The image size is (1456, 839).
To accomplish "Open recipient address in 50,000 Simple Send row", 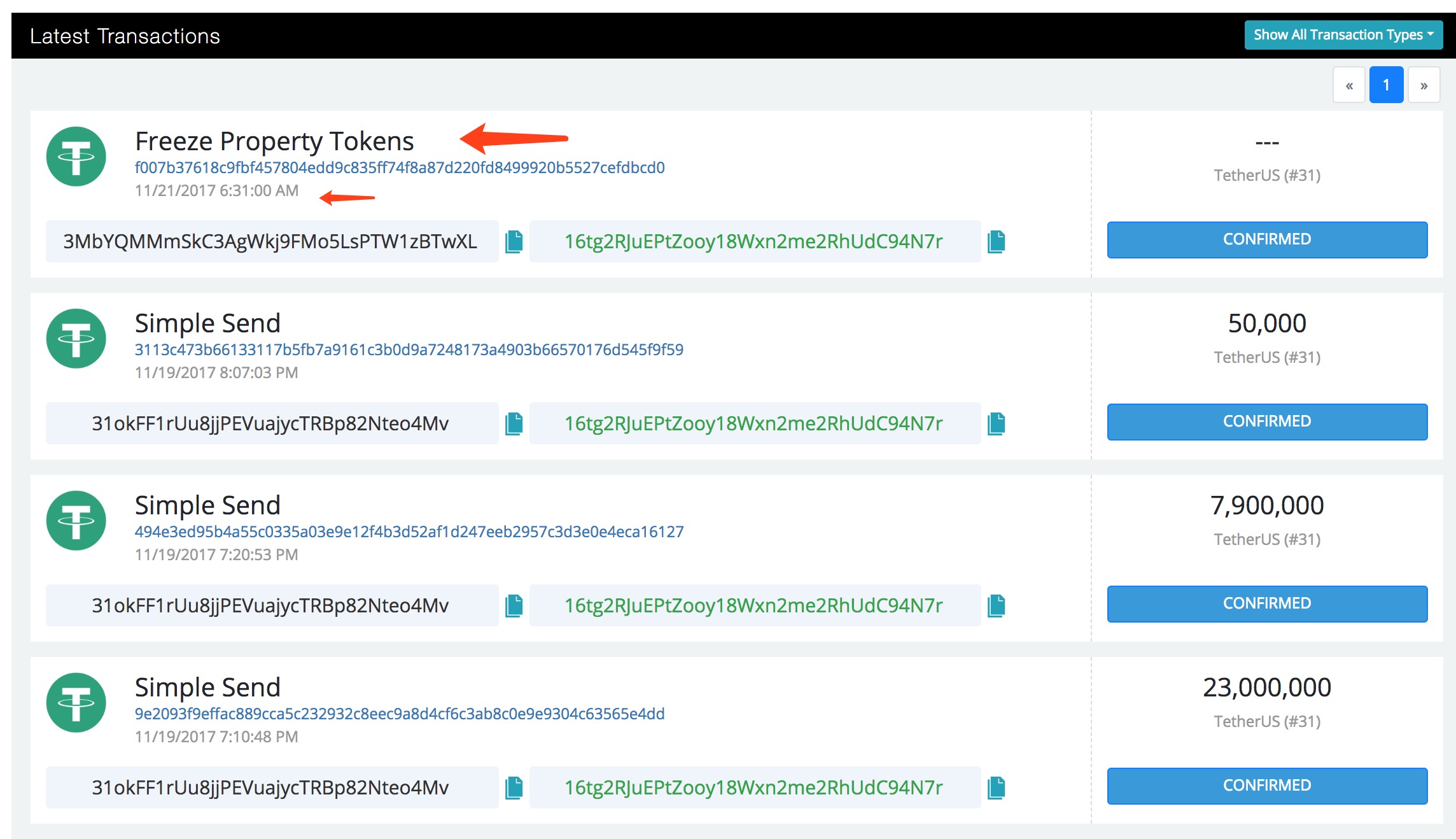I will click(753, 423).
